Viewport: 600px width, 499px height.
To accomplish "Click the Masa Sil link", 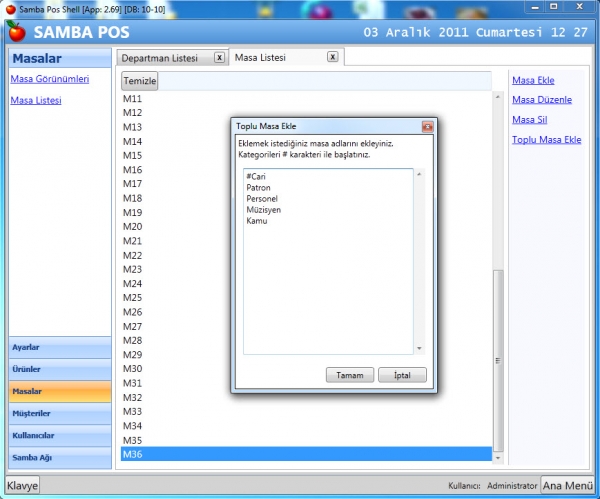I will click(530, 120).
